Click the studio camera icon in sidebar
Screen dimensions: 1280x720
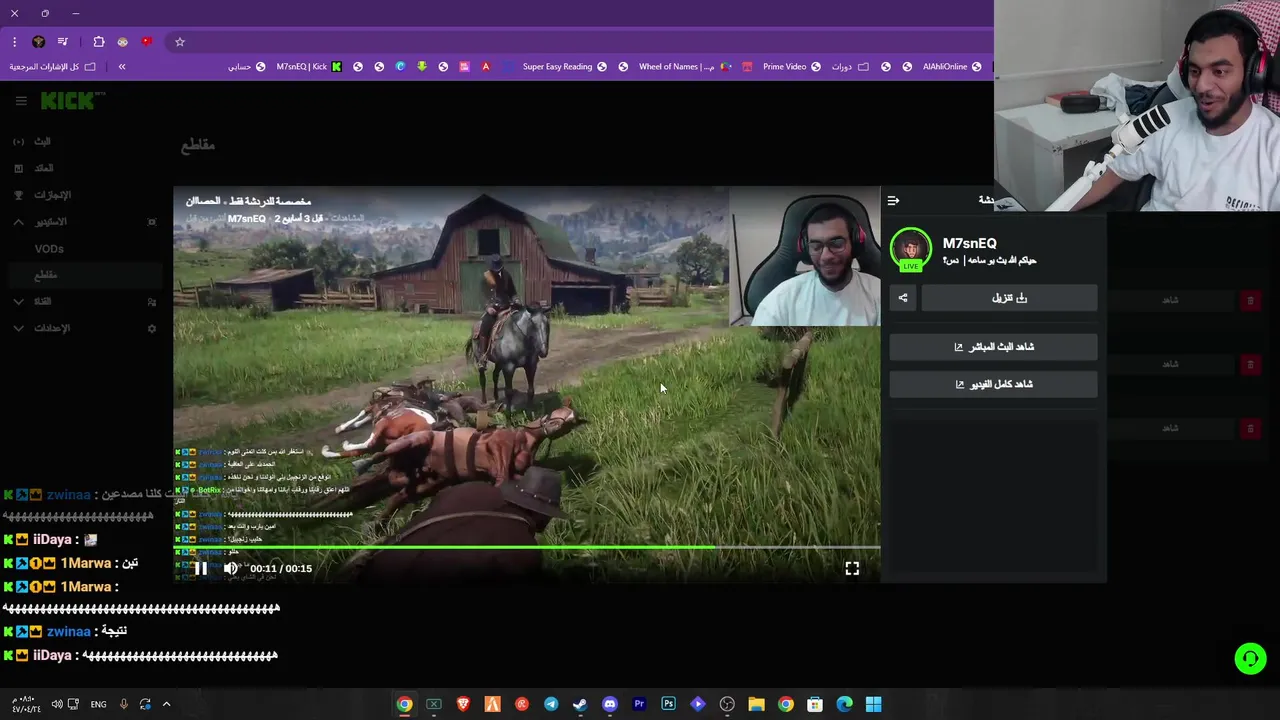[152, 222]
